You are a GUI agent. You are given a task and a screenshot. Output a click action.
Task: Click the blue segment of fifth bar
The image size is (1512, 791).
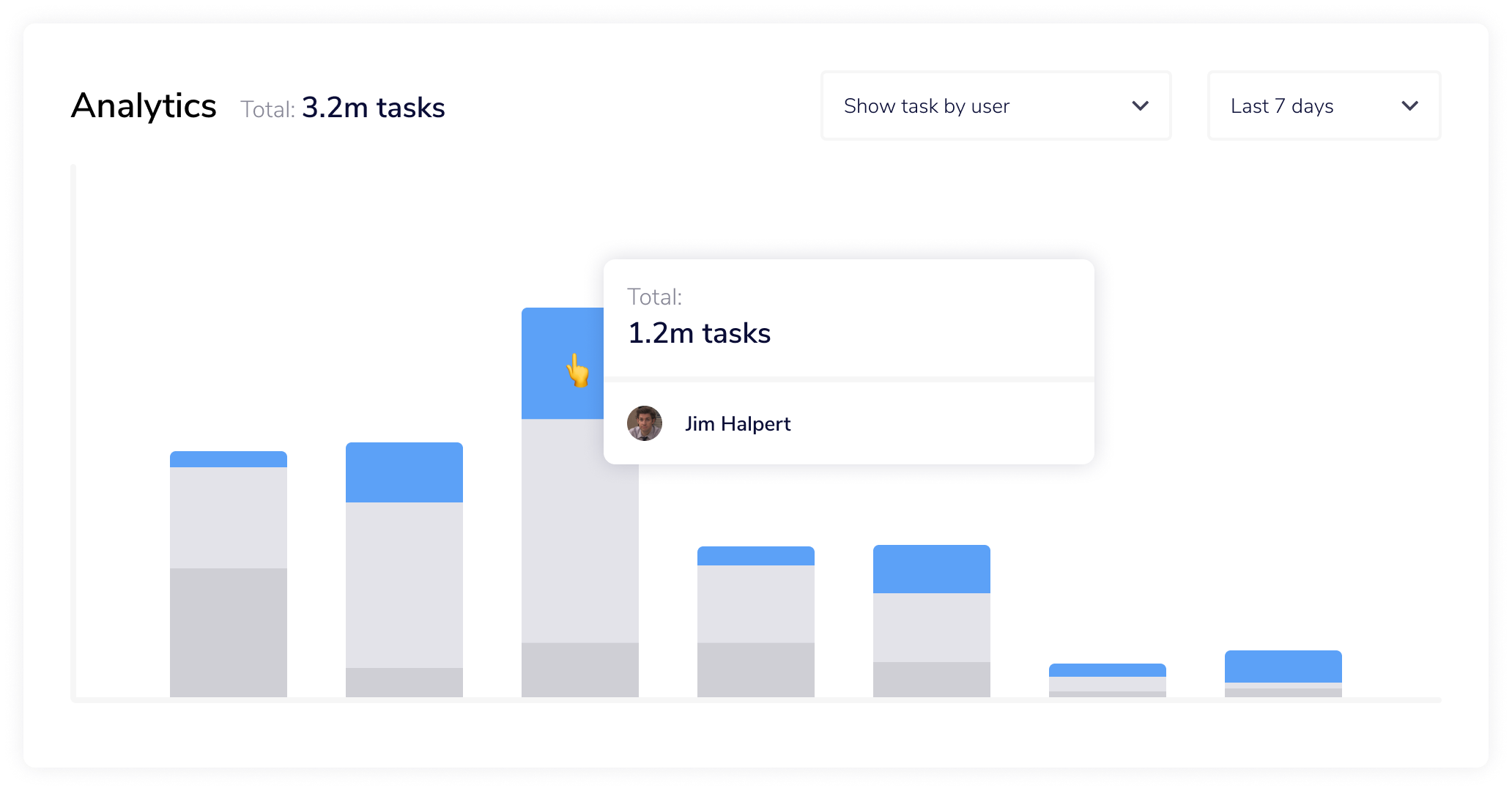[932, 569]
